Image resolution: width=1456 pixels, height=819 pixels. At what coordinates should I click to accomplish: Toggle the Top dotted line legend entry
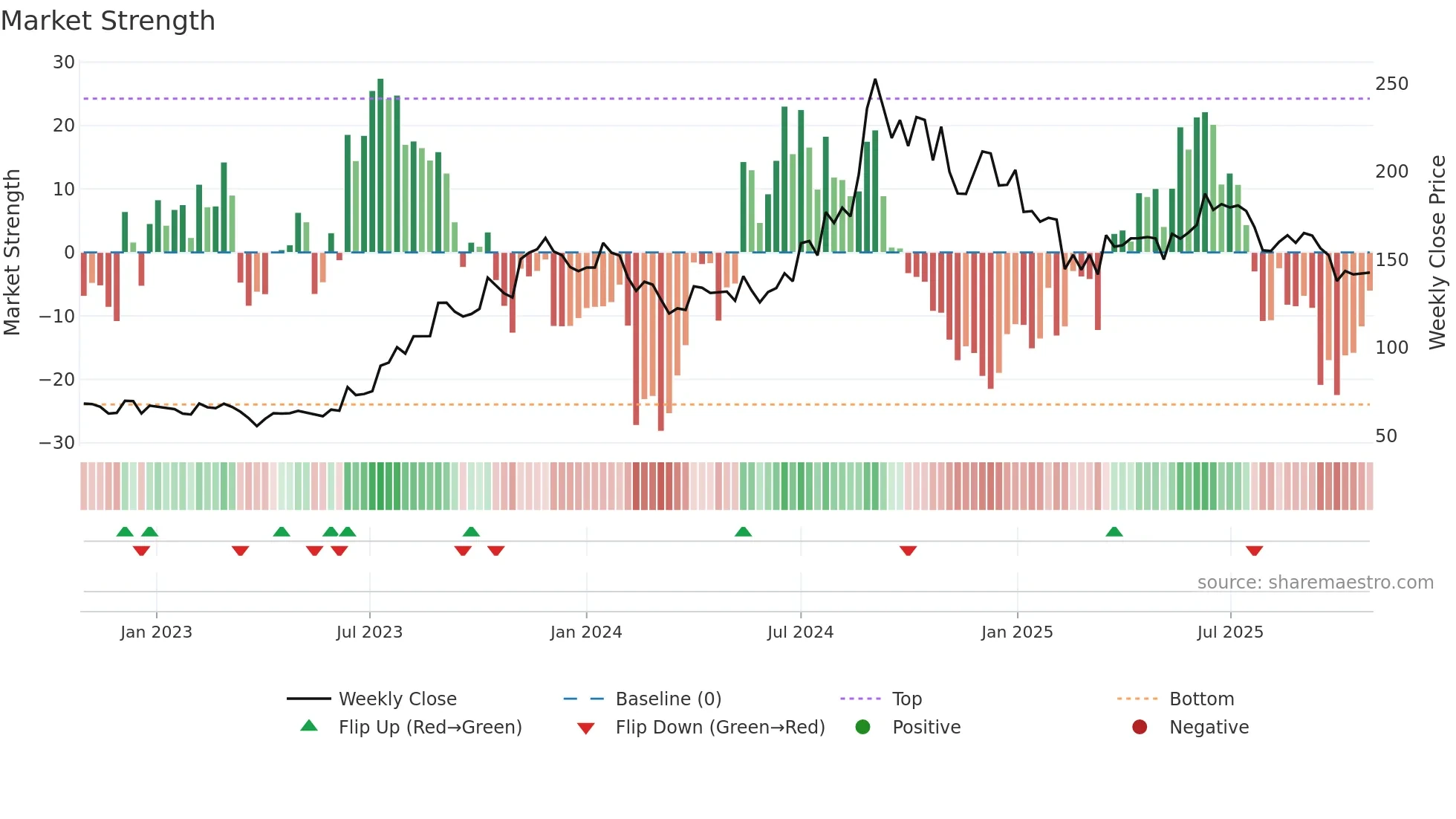[x=906, y=699]
